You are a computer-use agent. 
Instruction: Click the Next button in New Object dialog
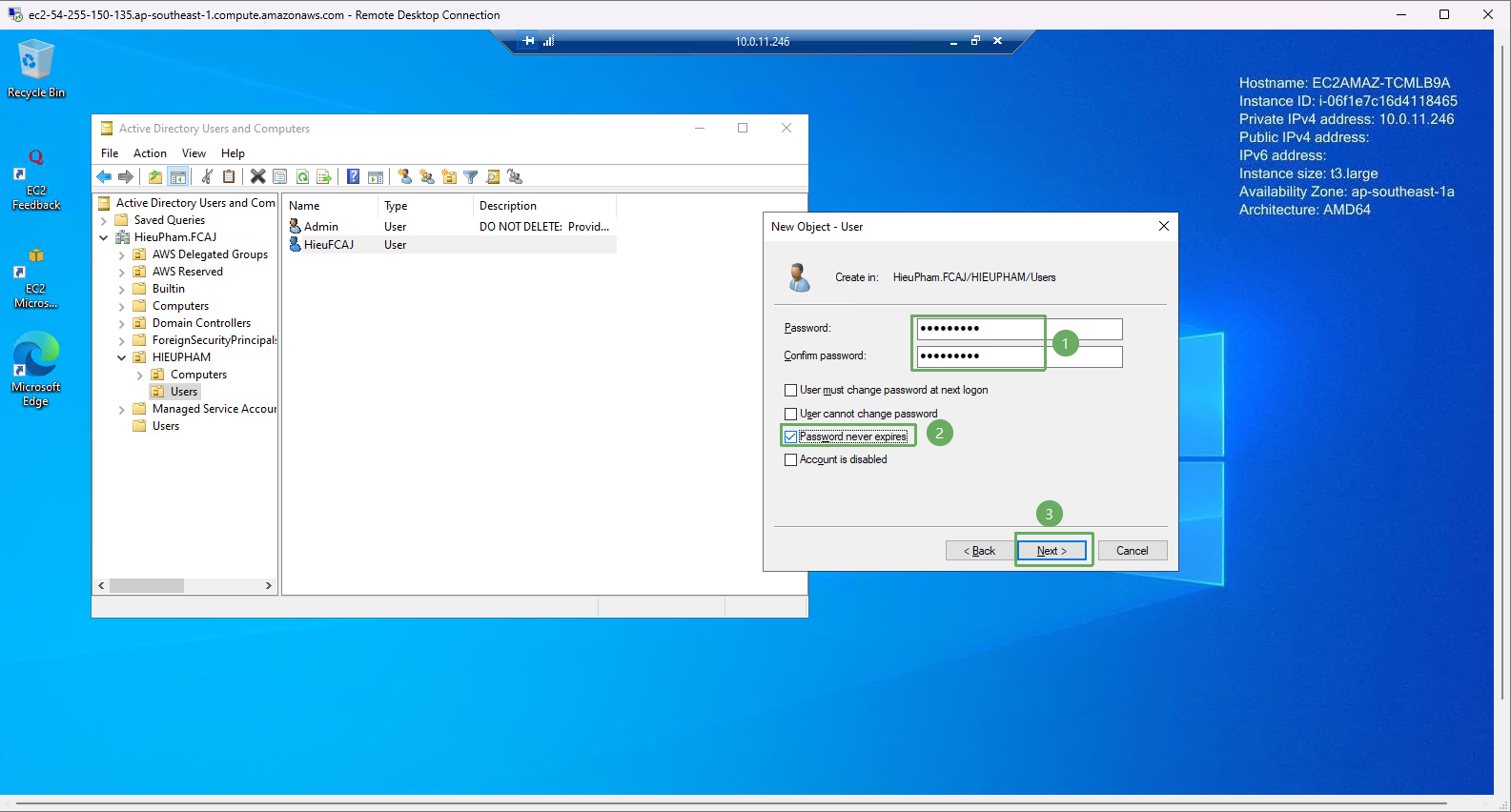(1052, 551)
